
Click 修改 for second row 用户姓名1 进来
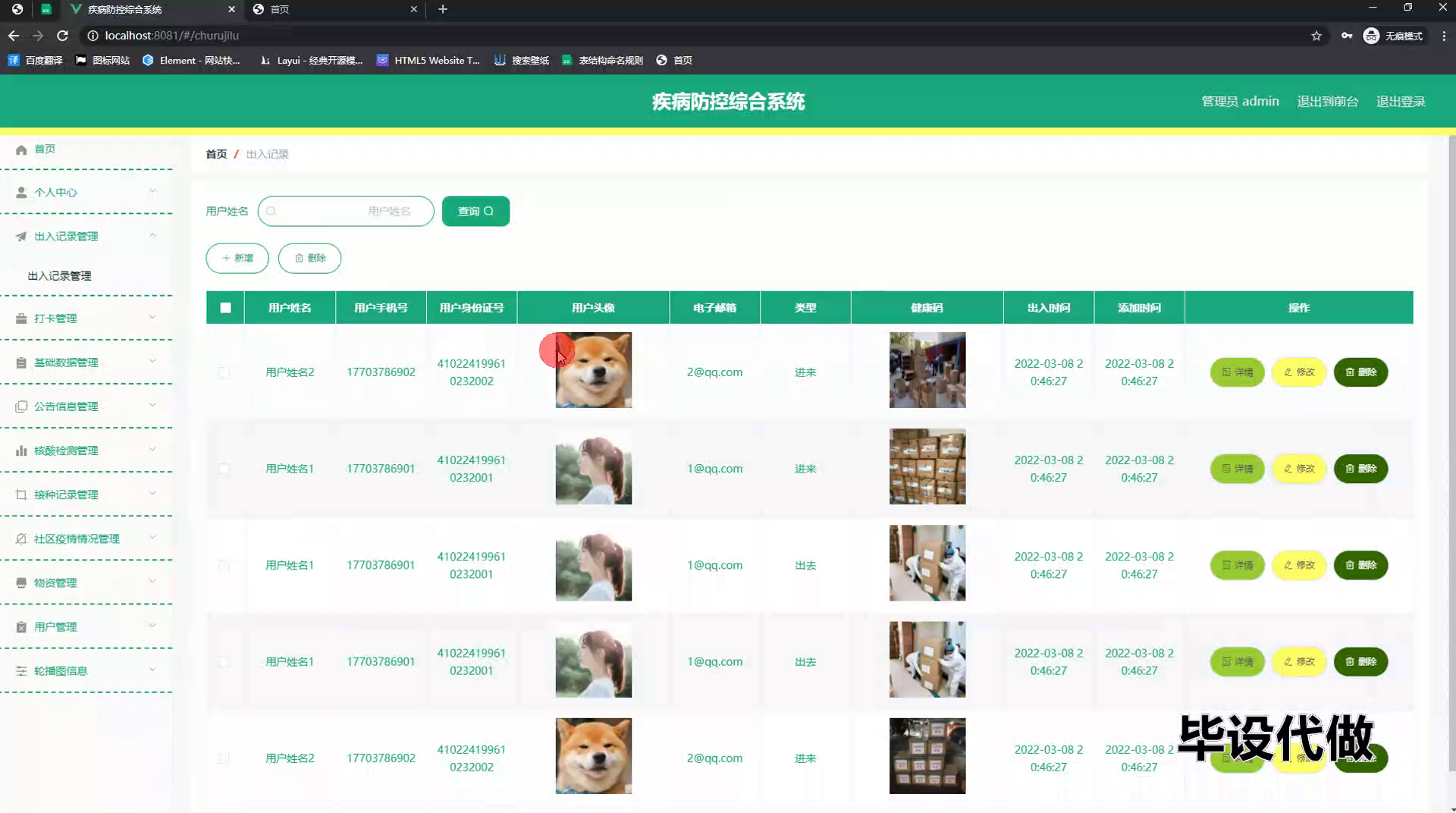coord(1299,468)
